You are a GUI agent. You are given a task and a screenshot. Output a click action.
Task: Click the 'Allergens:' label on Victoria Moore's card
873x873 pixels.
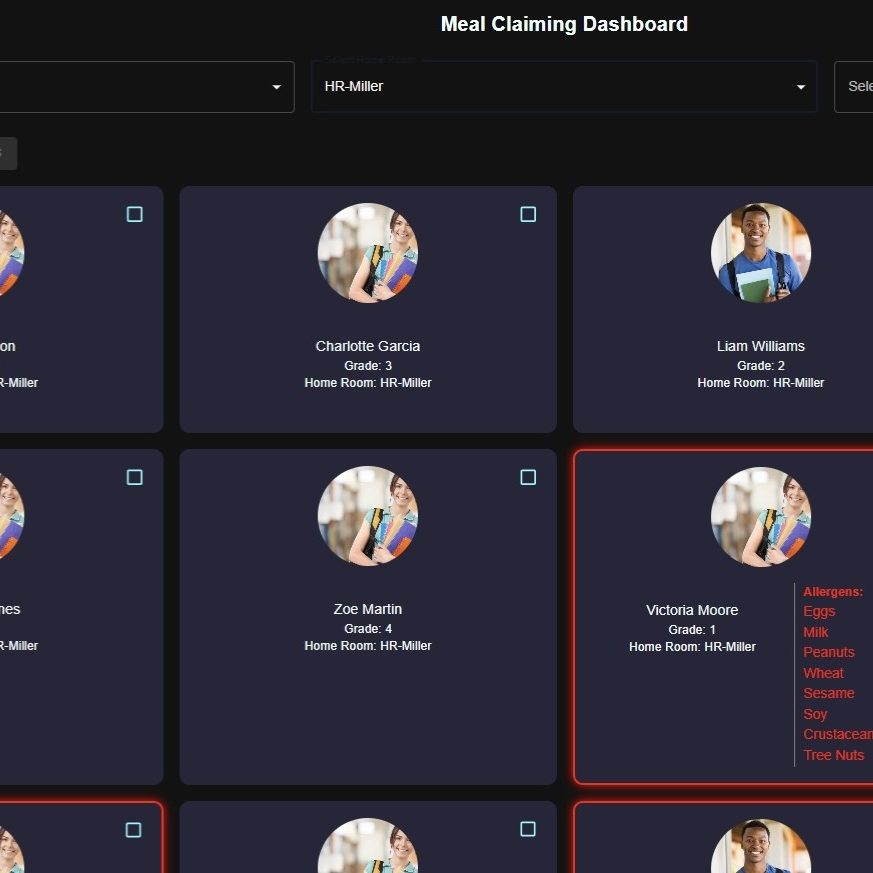point(833,592)
